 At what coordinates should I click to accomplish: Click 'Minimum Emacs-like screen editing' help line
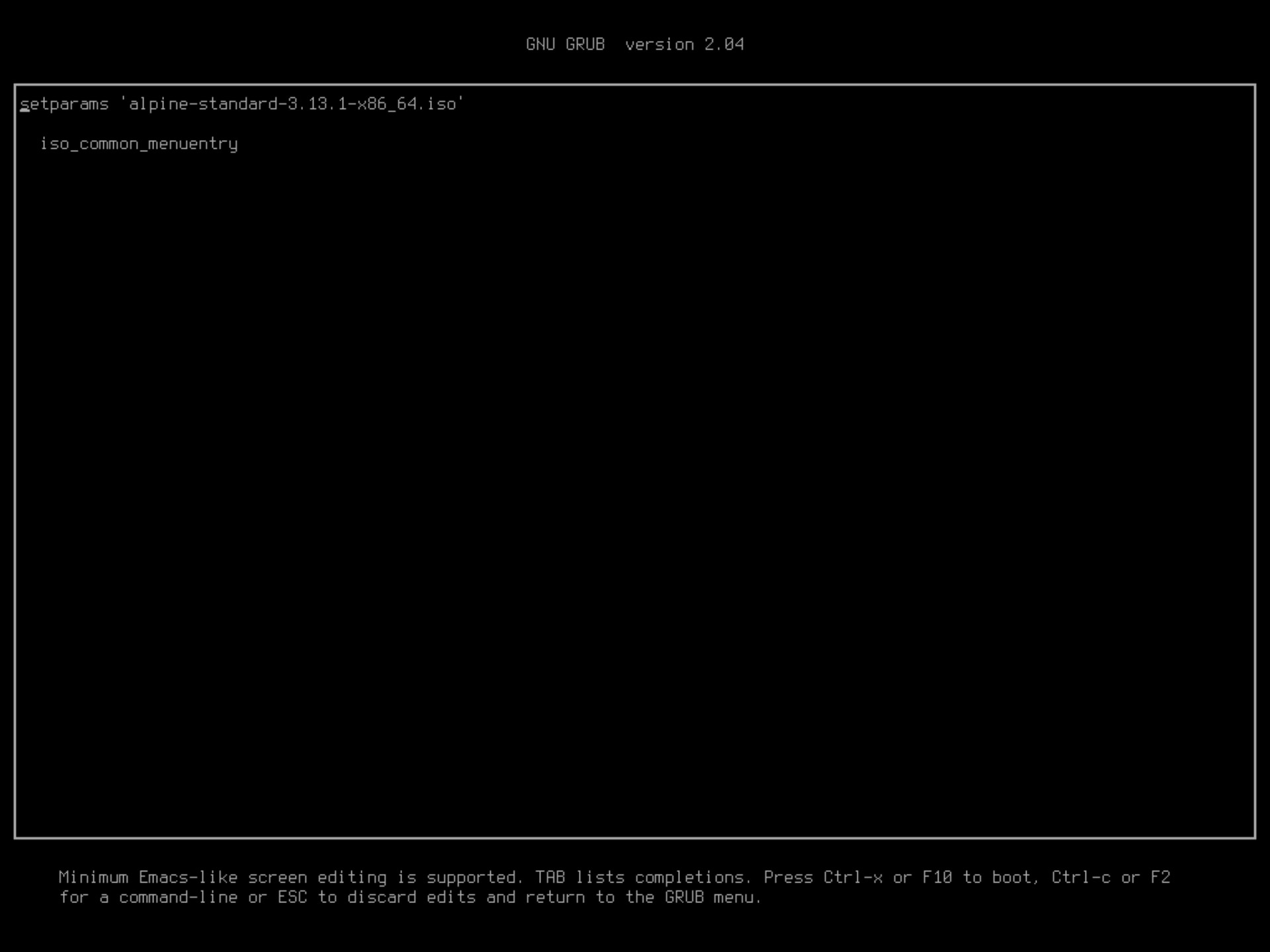click(614, 877)
